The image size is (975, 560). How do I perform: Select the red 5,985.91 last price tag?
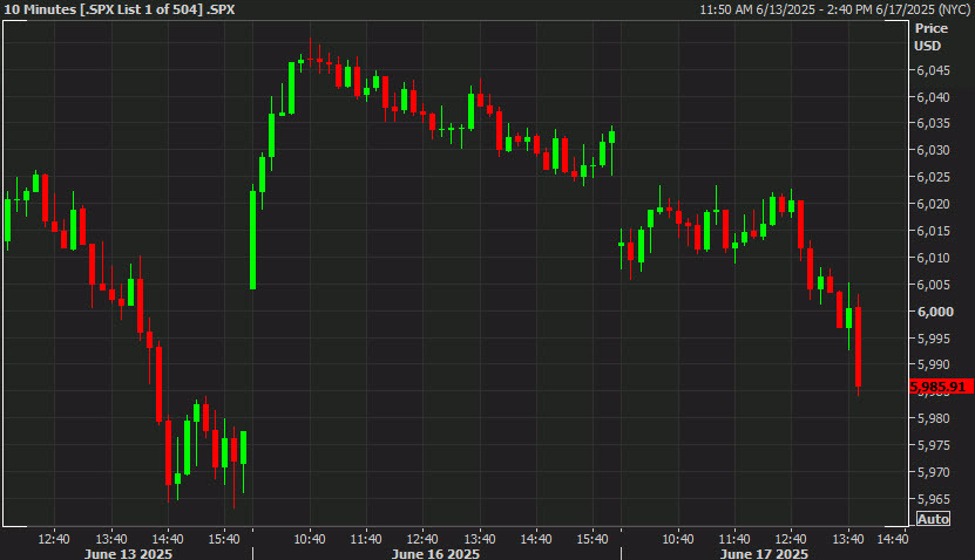(x=938, y=387)
